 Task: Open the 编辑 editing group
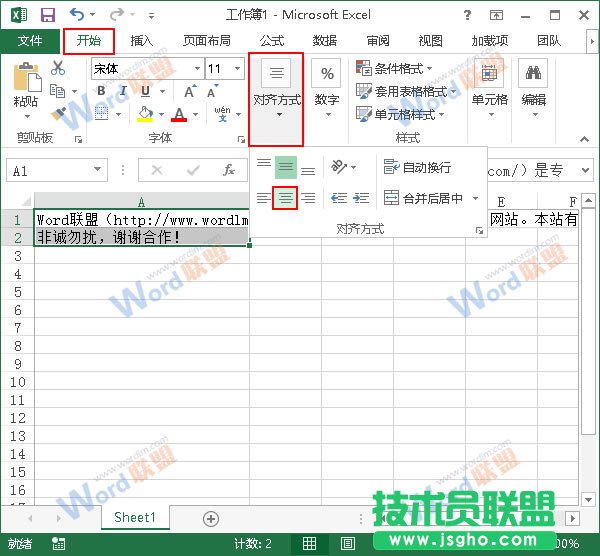click(x=533, y=89)
